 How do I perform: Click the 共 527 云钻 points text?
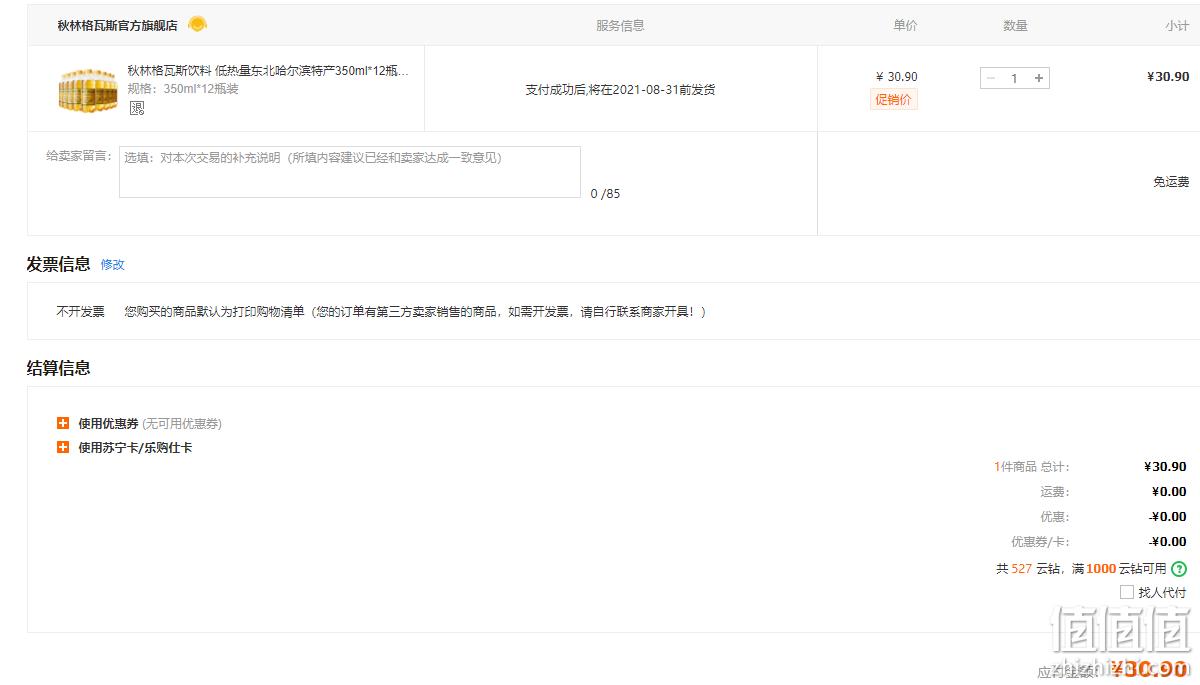point(1027,569)
